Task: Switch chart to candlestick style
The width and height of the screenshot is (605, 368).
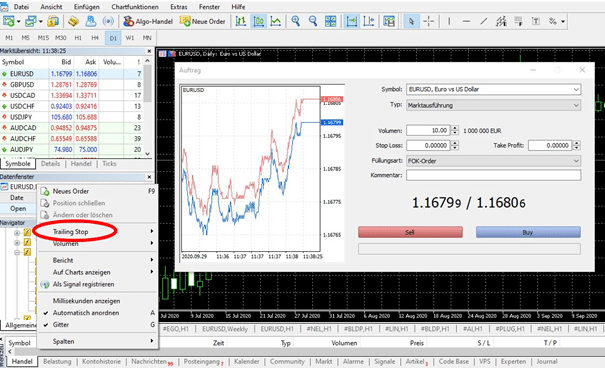Action: (x=259, y=21)
